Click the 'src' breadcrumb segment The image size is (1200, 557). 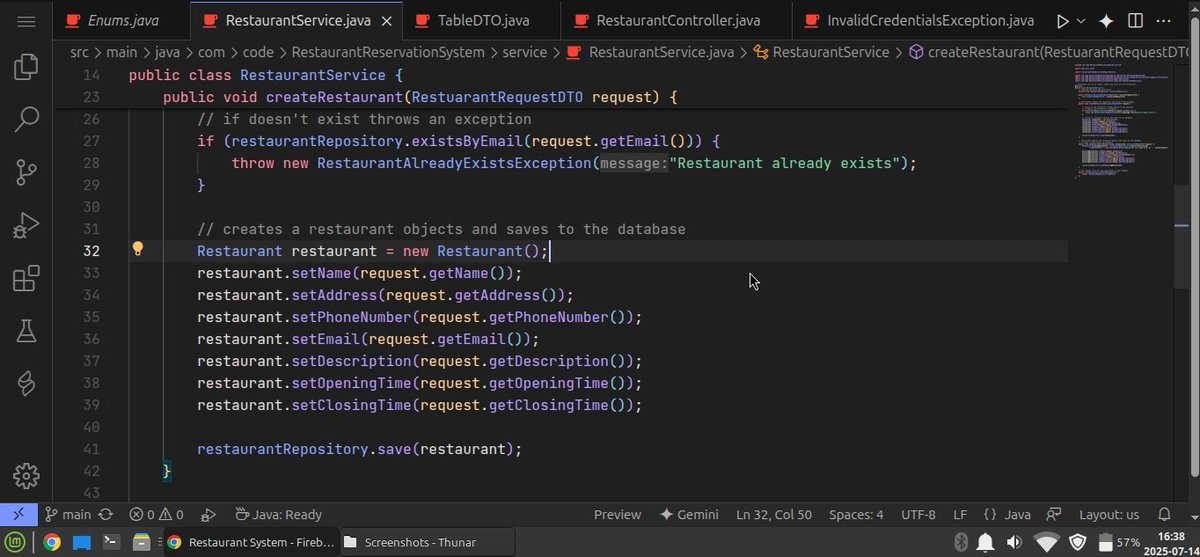point(79,52)
